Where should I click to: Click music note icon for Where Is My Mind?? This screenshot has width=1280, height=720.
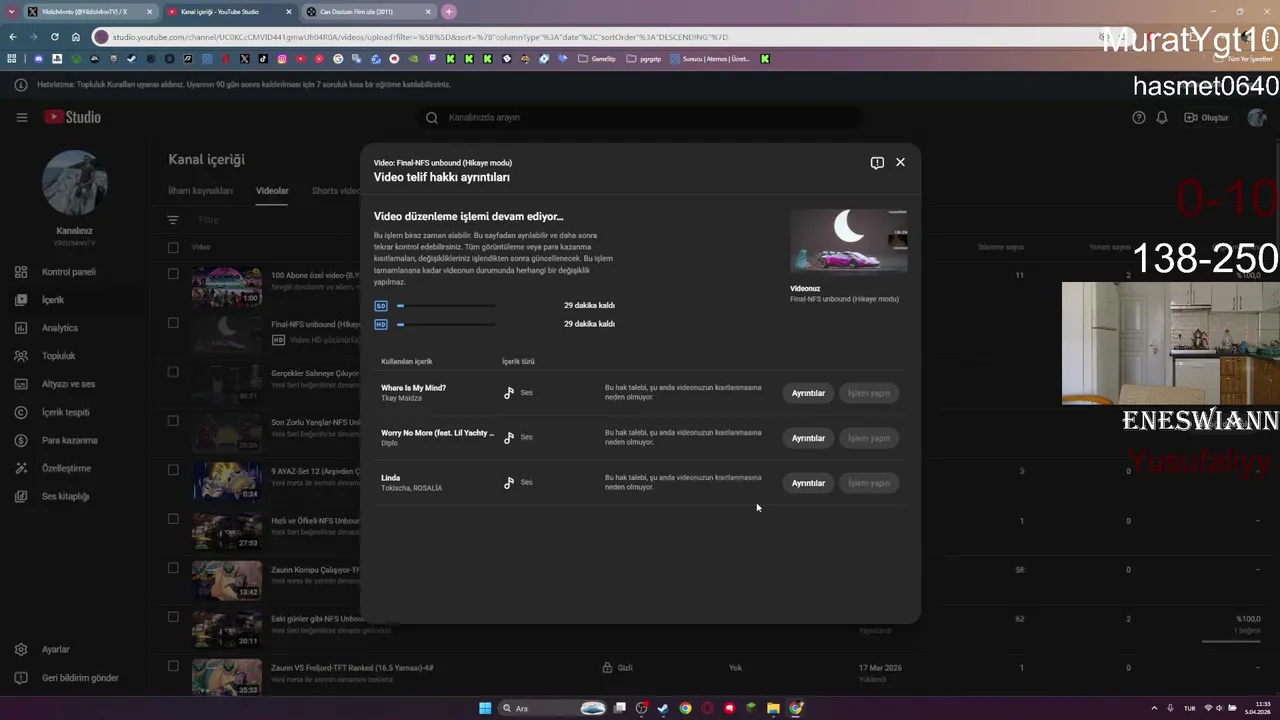(x=509, y=393)
